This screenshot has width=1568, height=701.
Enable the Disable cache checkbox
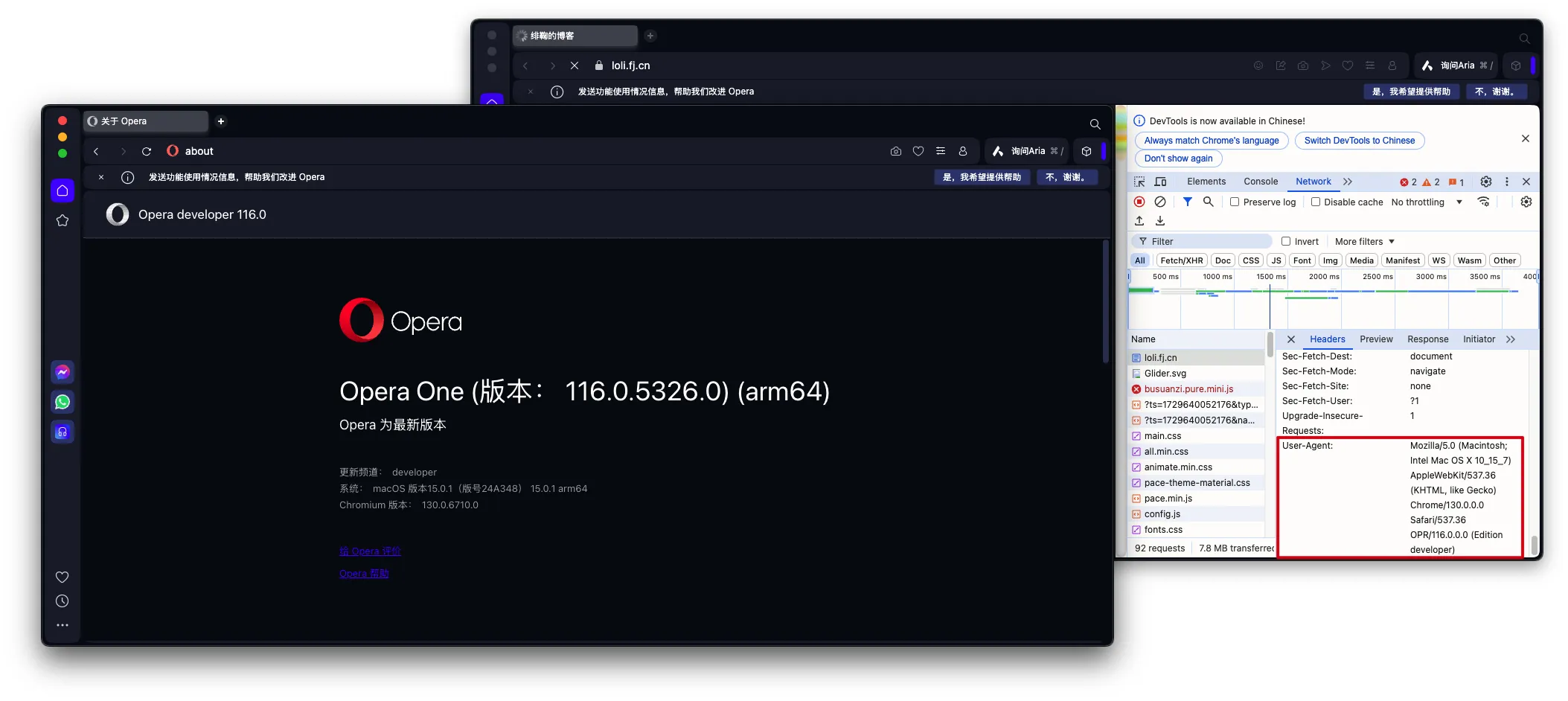(1316, 202)
